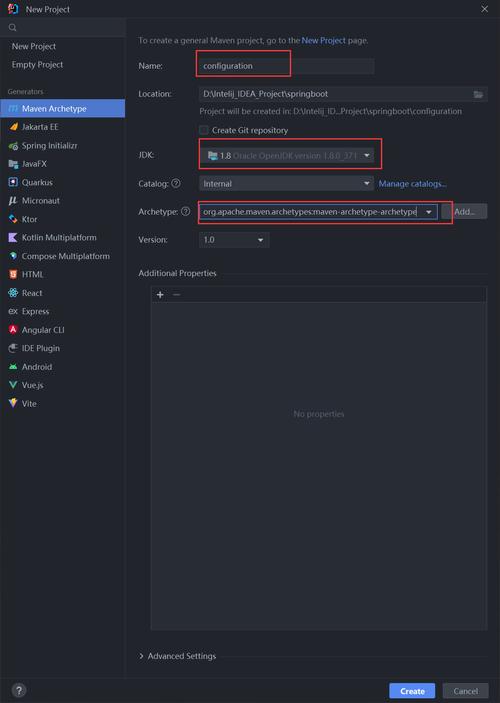Click the Create button

click(x=412, y=691)
